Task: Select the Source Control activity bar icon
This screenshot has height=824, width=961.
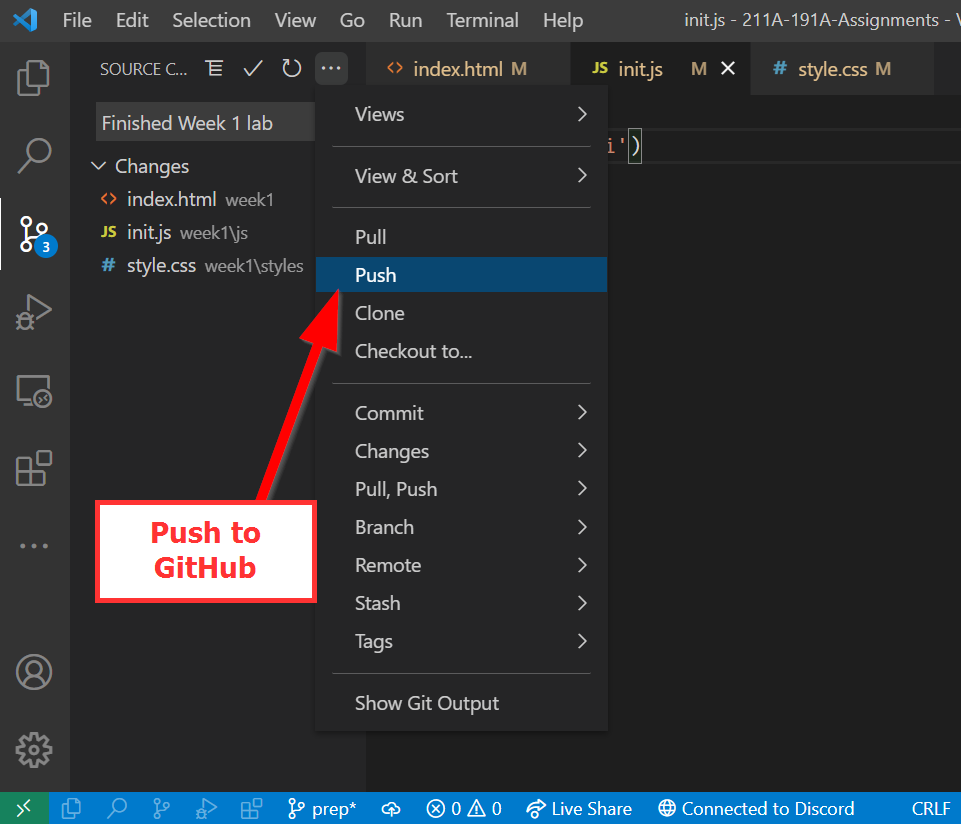Action: pos(34,233)
